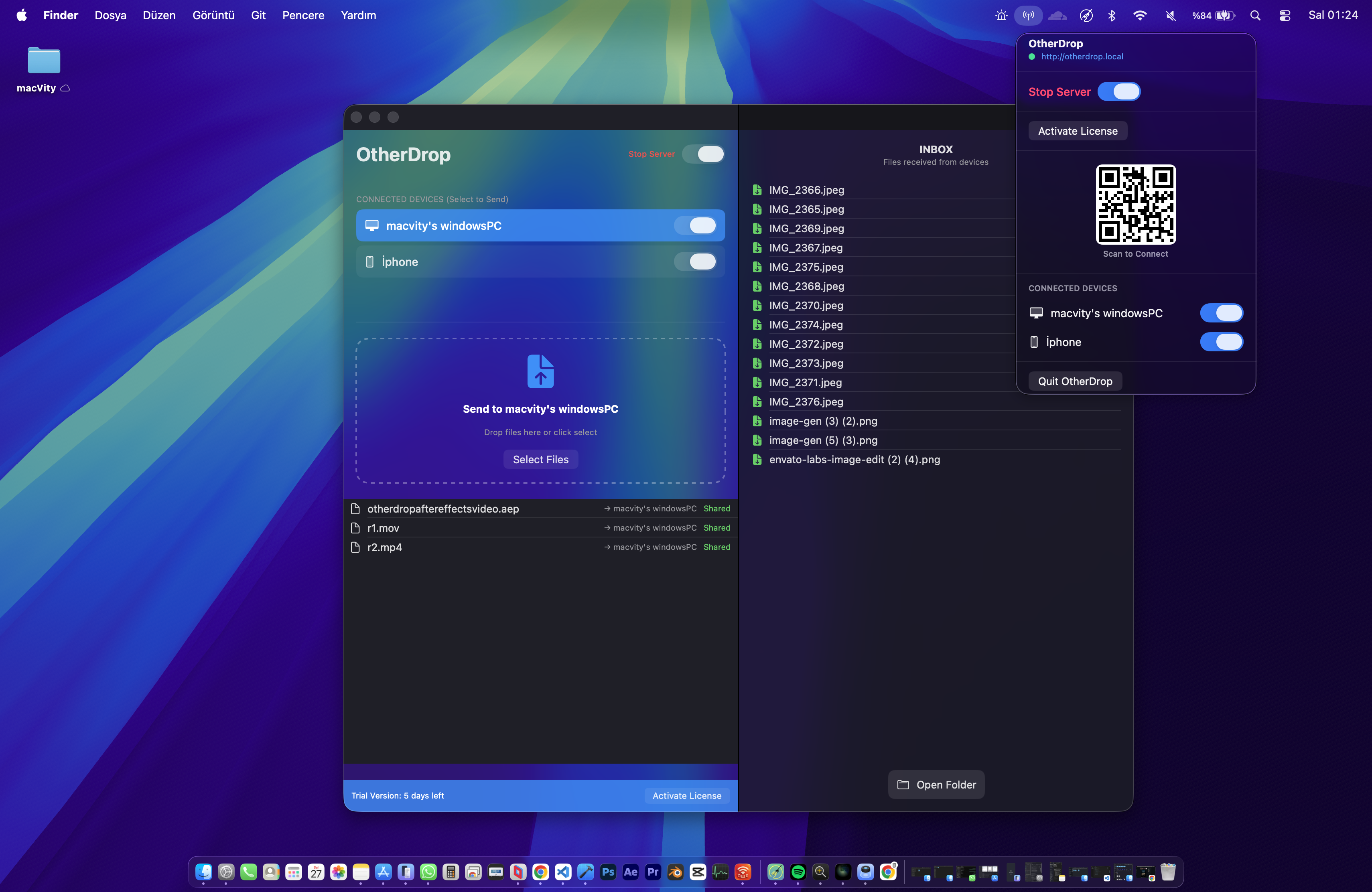1372x892 pixels.
Task: Open the http://otherdrop.local link
Action: tap(1082, 57)
